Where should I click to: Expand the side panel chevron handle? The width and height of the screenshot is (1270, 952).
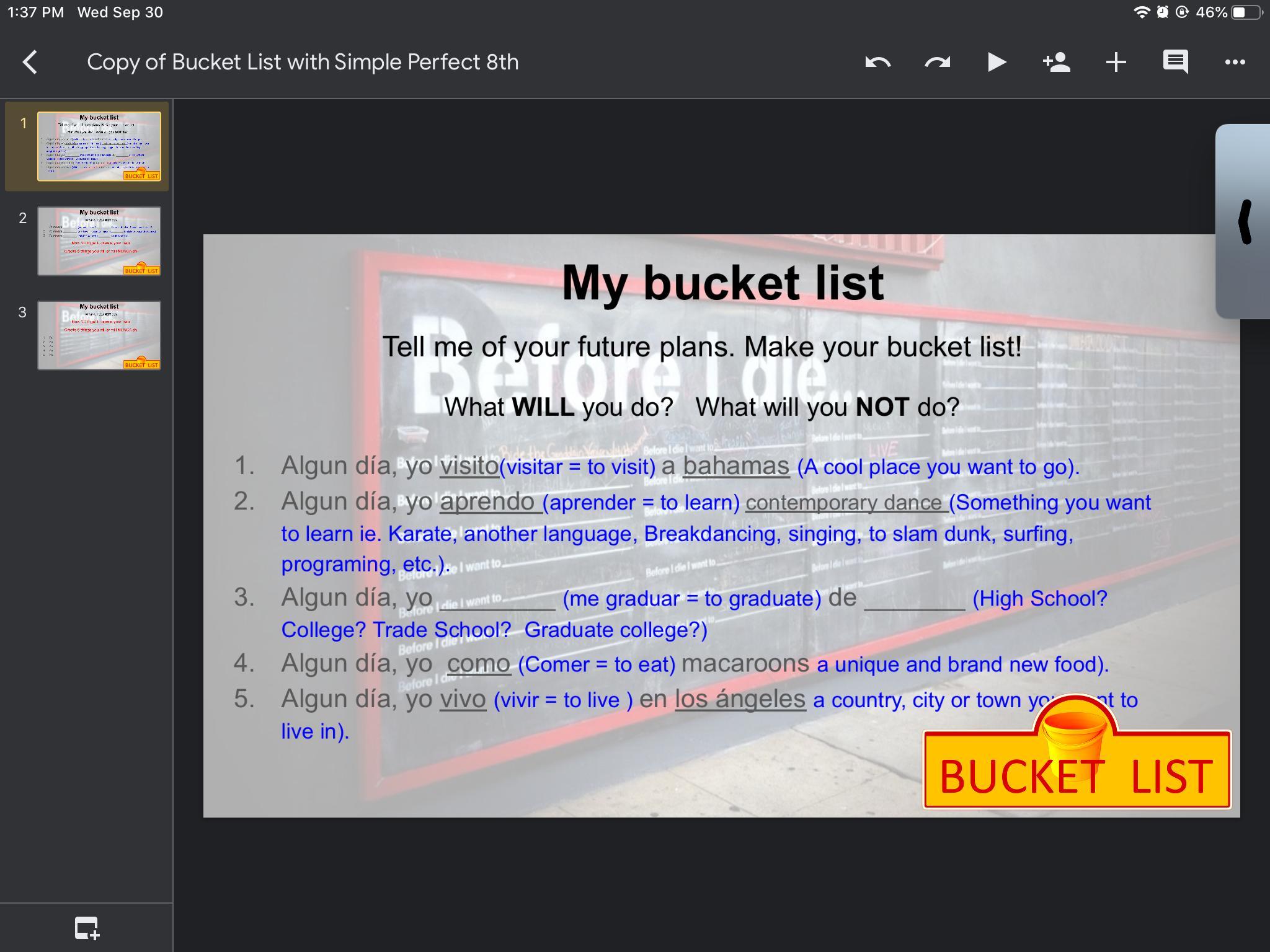tap(1244, 222)
